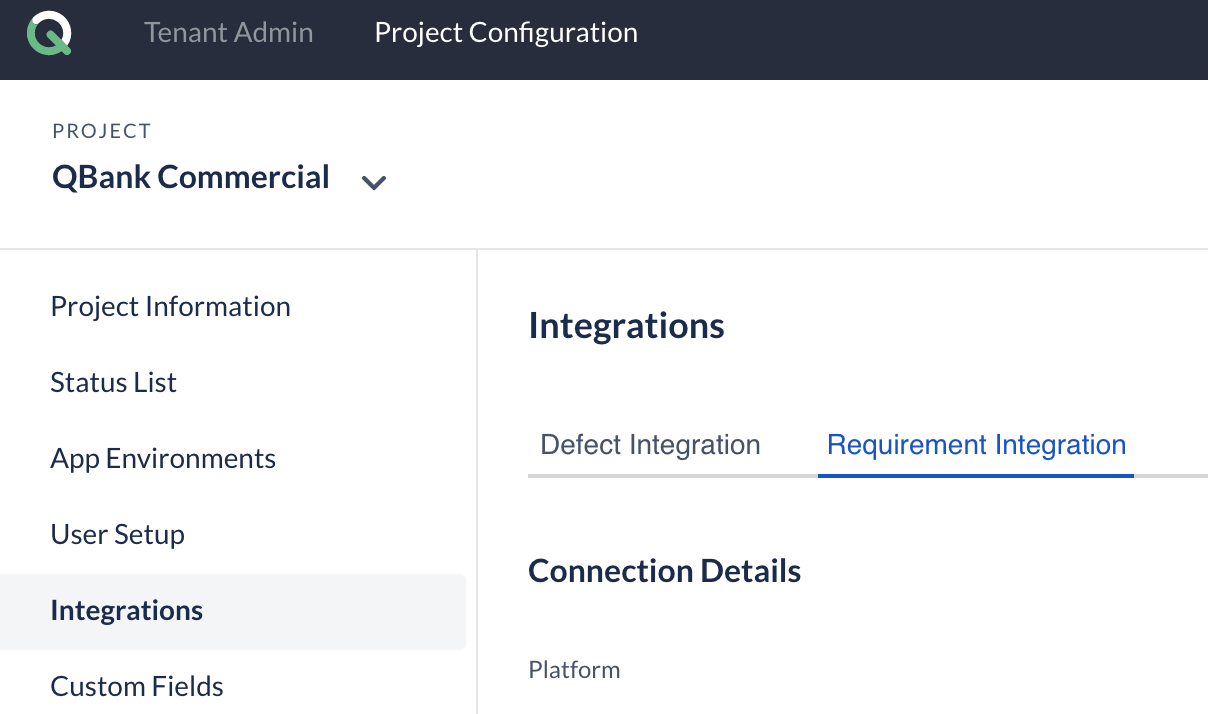Select the QBank Commercial project name

pyautogui.click(x=191, y=177)
